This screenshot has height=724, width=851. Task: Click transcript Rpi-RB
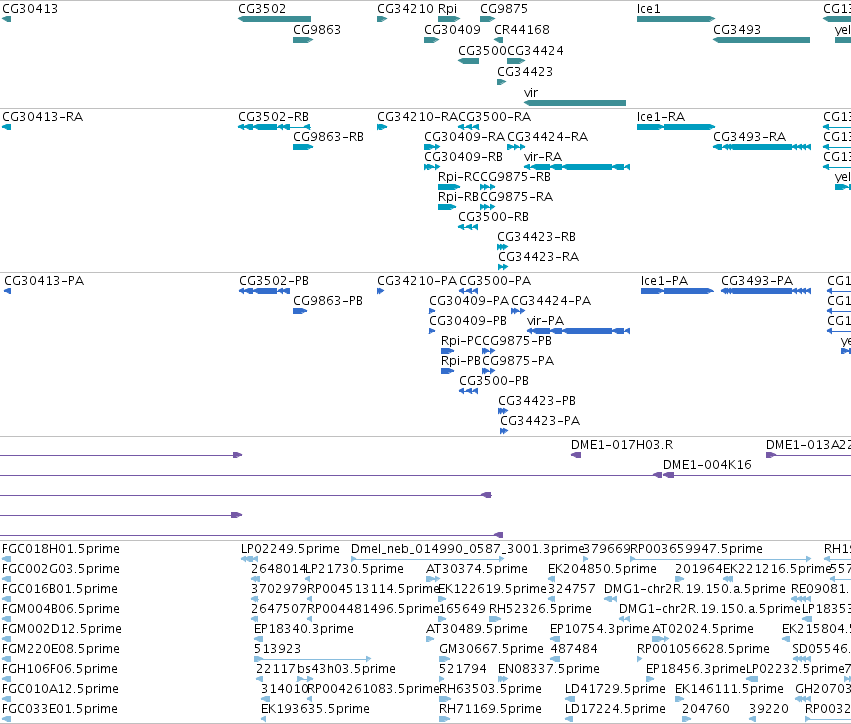coord(458,197)
